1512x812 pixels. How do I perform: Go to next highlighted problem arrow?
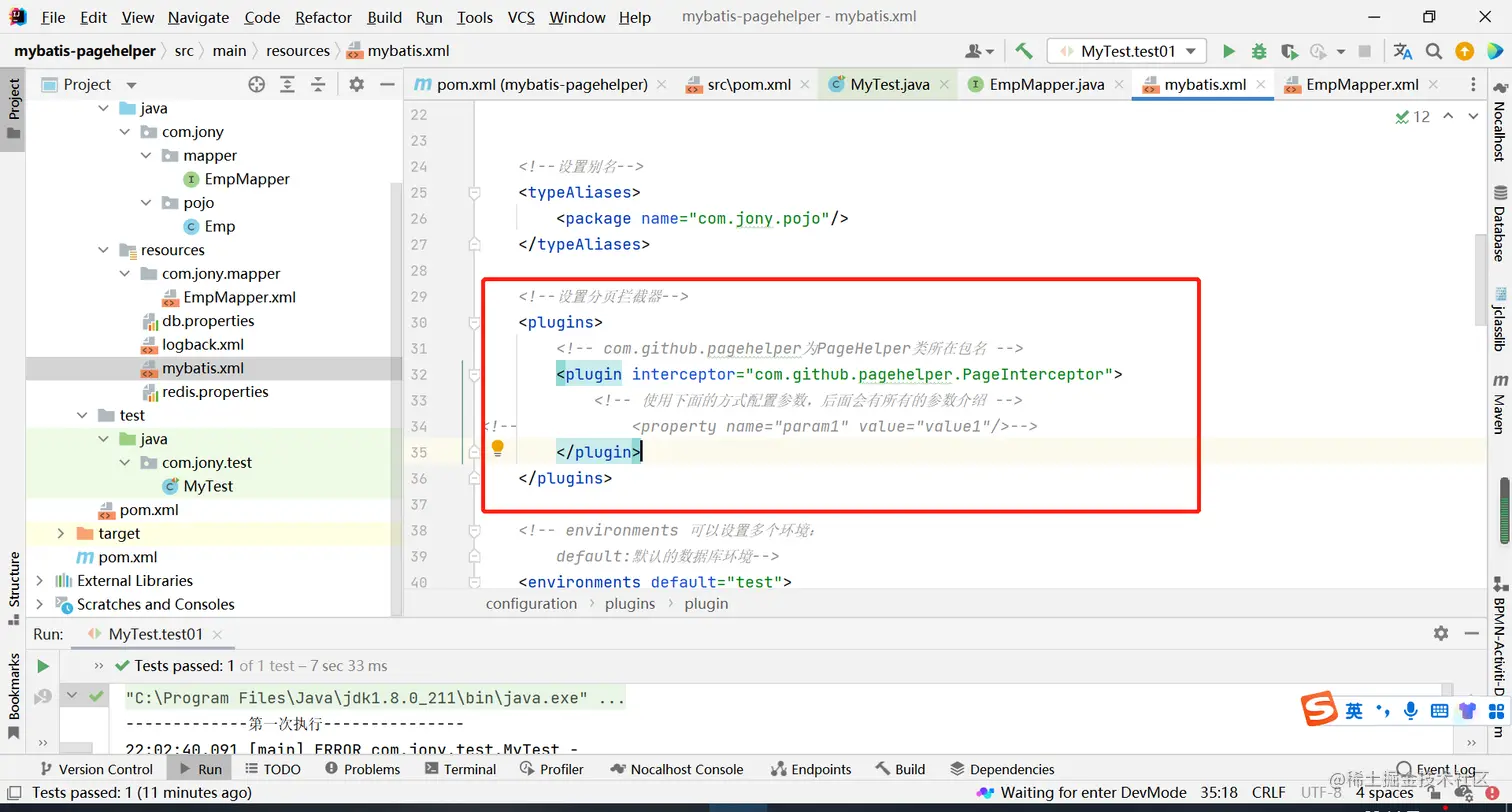tap(1473, 117)
